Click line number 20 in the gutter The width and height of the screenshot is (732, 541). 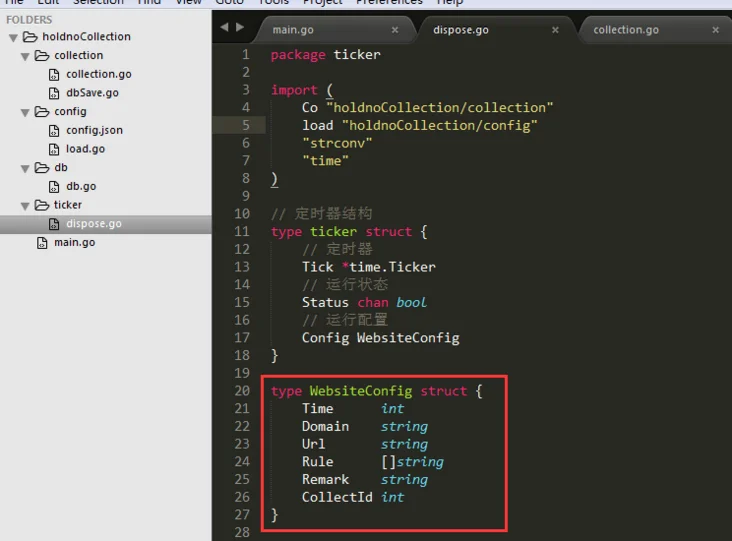(x=242, y=390)
